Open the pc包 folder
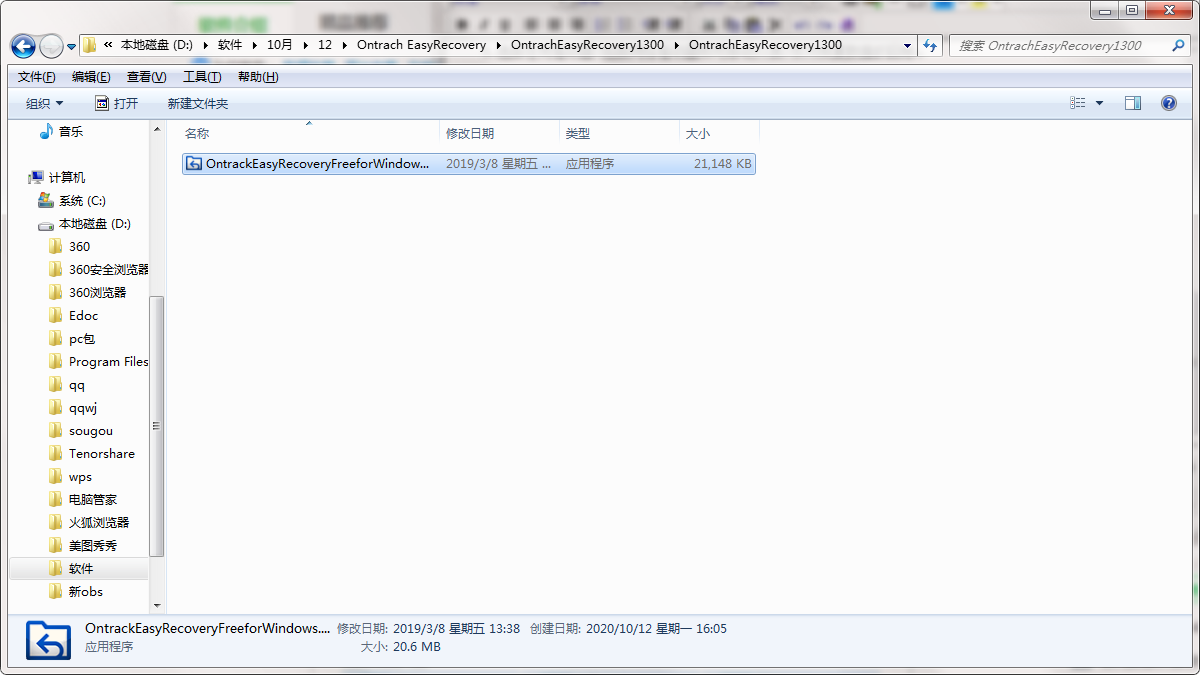1200x675 pixels. [x=82, y=338]
